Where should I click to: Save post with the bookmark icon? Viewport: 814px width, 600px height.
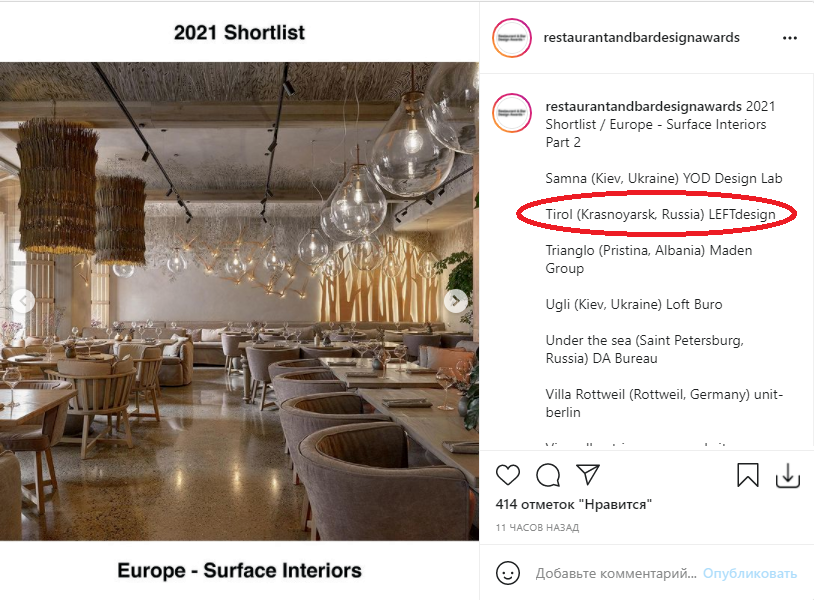748,475
